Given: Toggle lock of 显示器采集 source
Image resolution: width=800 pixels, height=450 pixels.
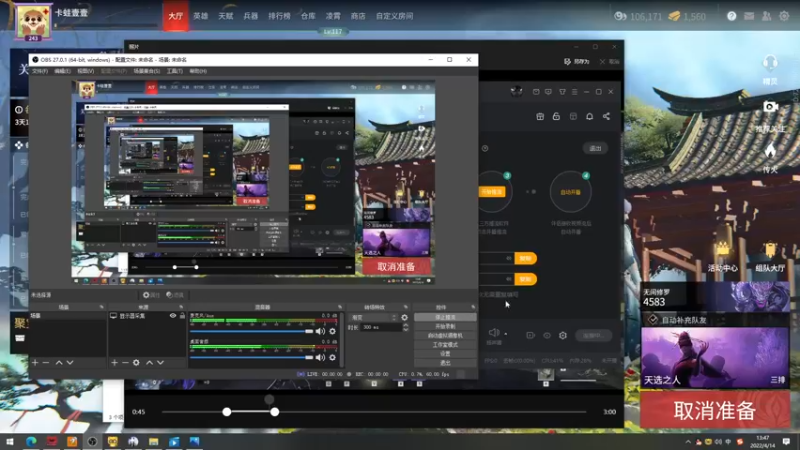Looking at the screenshot, I should [182, 316].
